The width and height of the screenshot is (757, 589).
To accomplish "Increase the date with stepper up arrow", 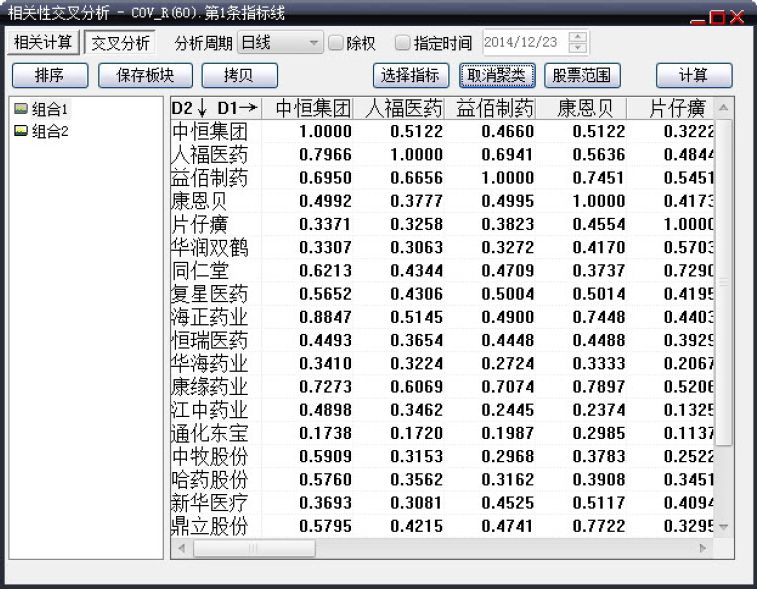I will point(578,37).
